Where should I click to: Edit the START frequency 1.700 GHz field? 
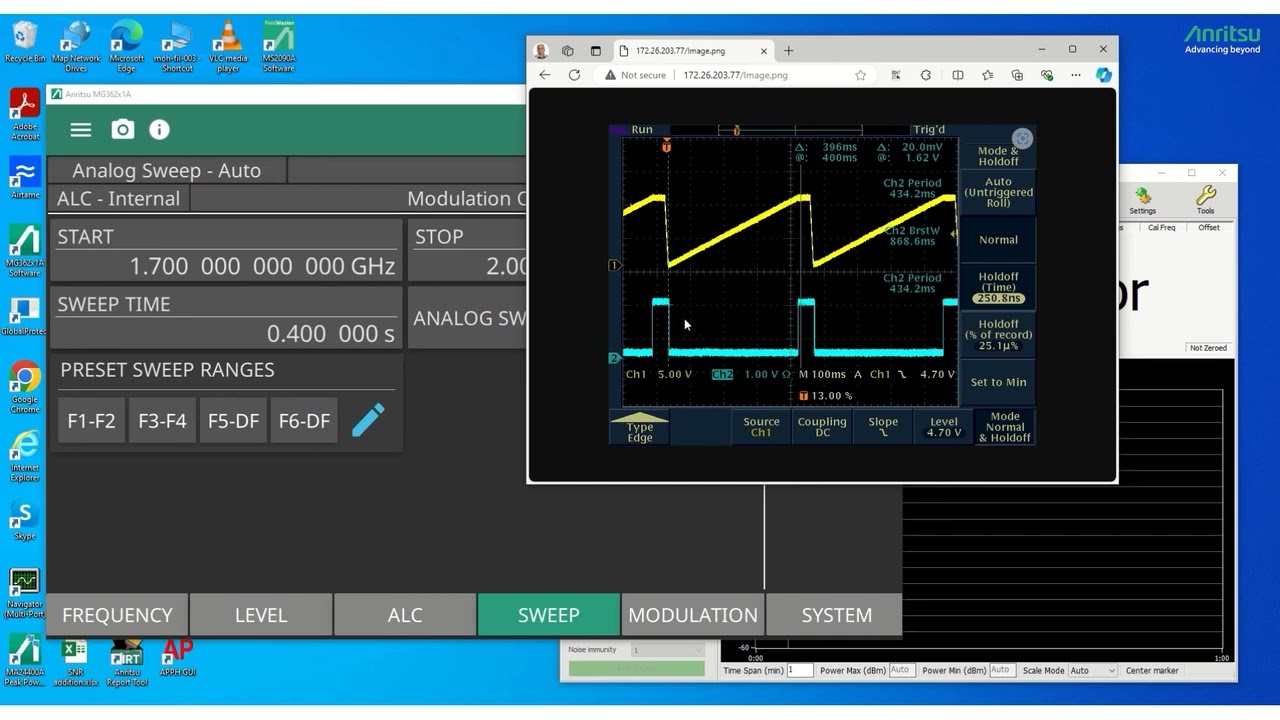[226, 251]
